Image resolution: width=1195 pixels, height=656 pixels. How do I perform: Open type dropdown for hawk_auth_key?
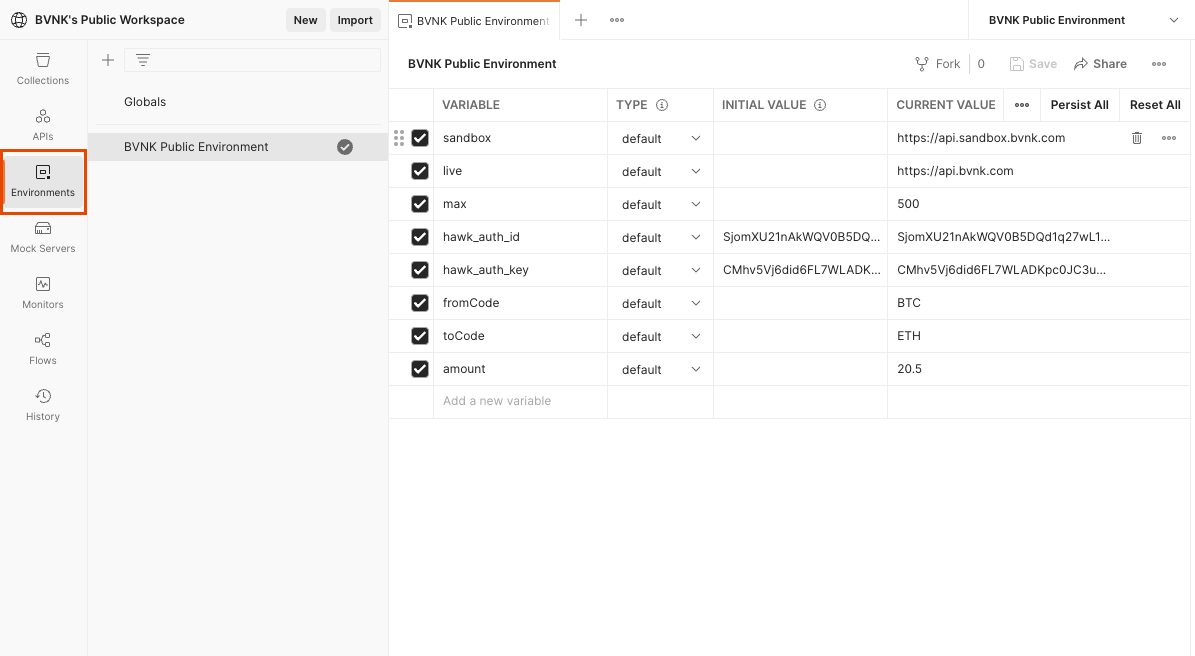(x=660, y=270)
